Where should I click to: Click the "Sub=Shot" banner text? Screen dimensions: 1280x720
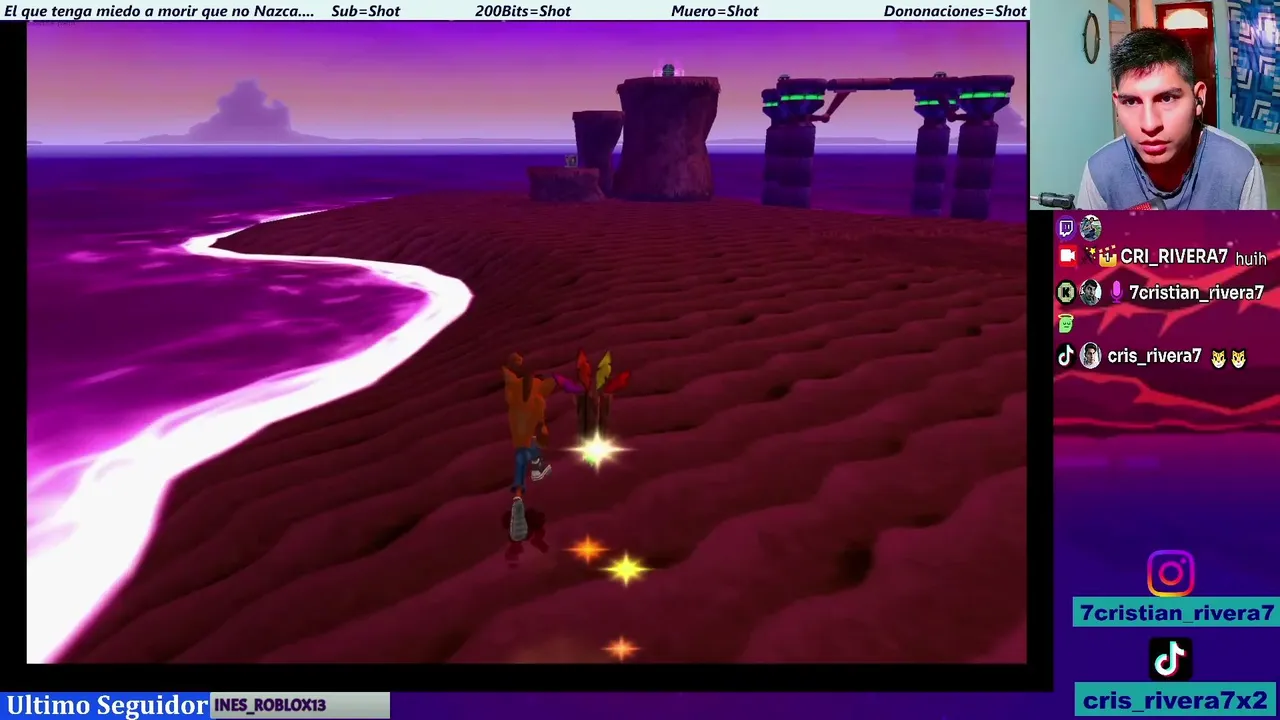coord(365,11)
